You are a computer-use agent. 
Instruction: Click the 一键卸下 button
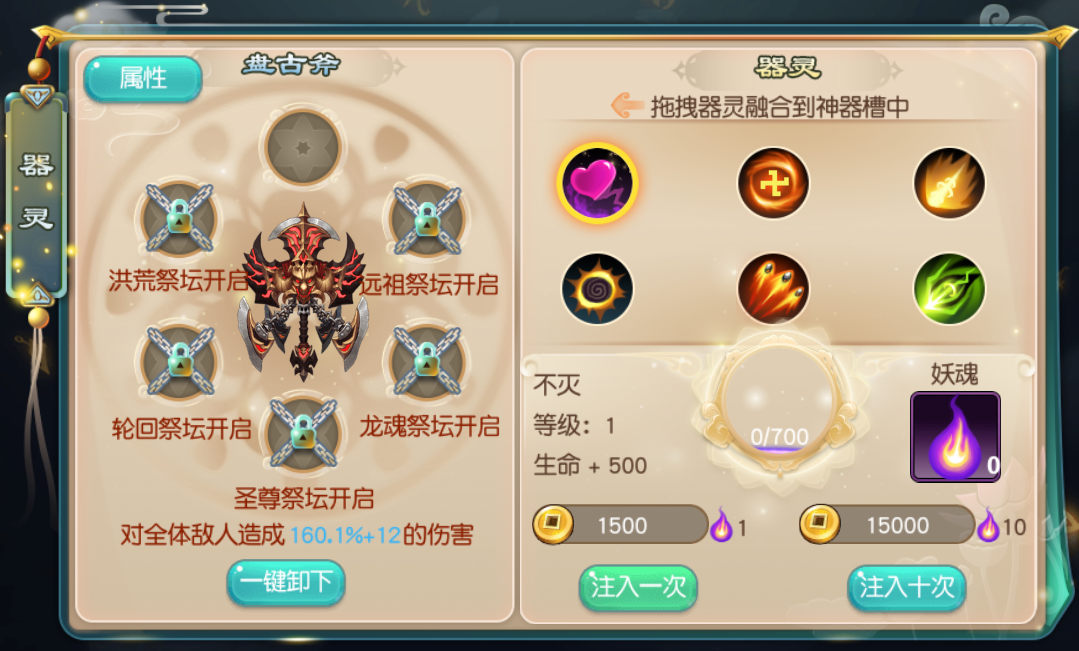pos(286,583)
